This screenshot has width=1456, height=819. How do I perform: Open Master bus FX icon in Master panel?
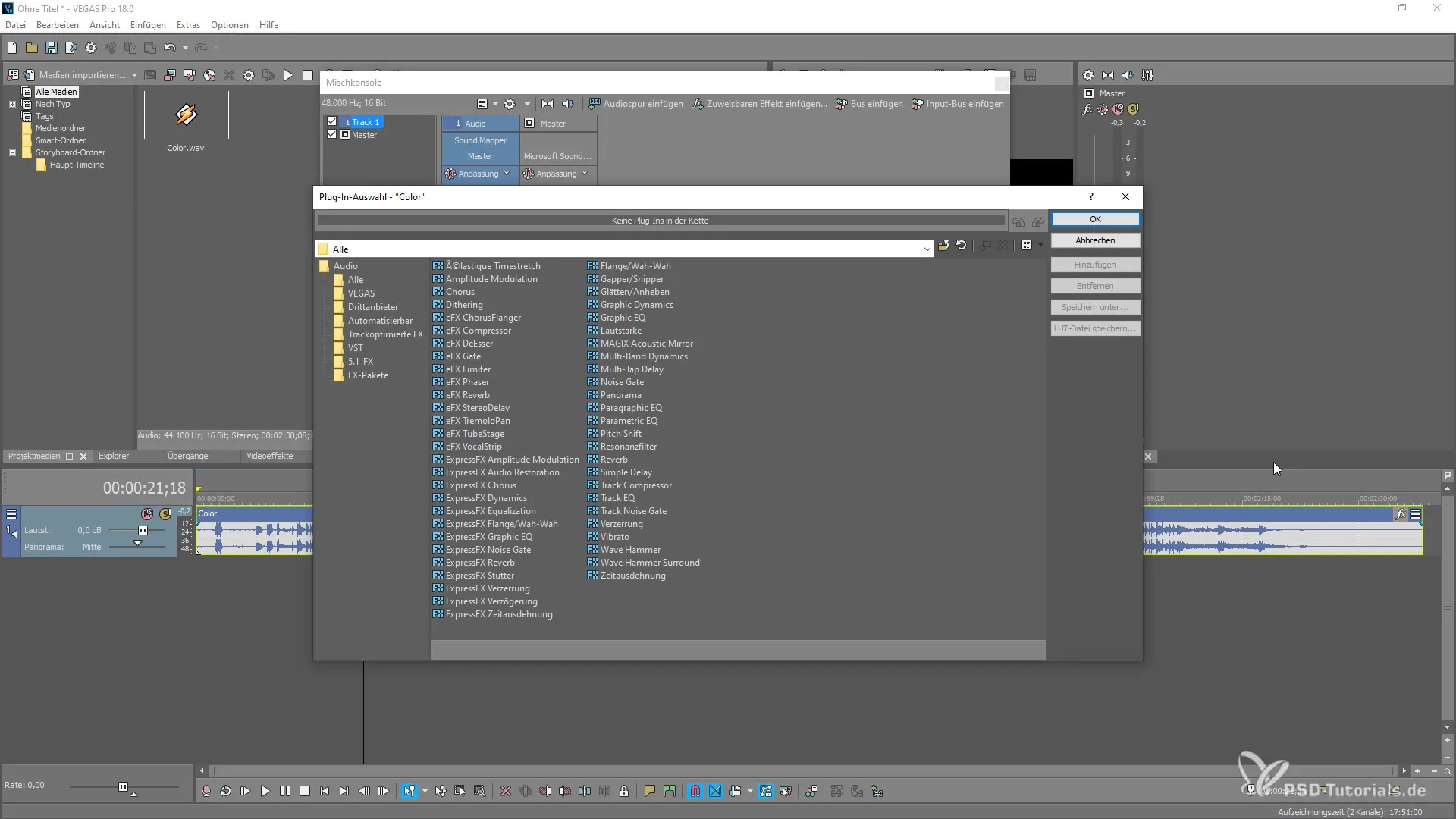pyautogui.click(x=1087, y=109)
